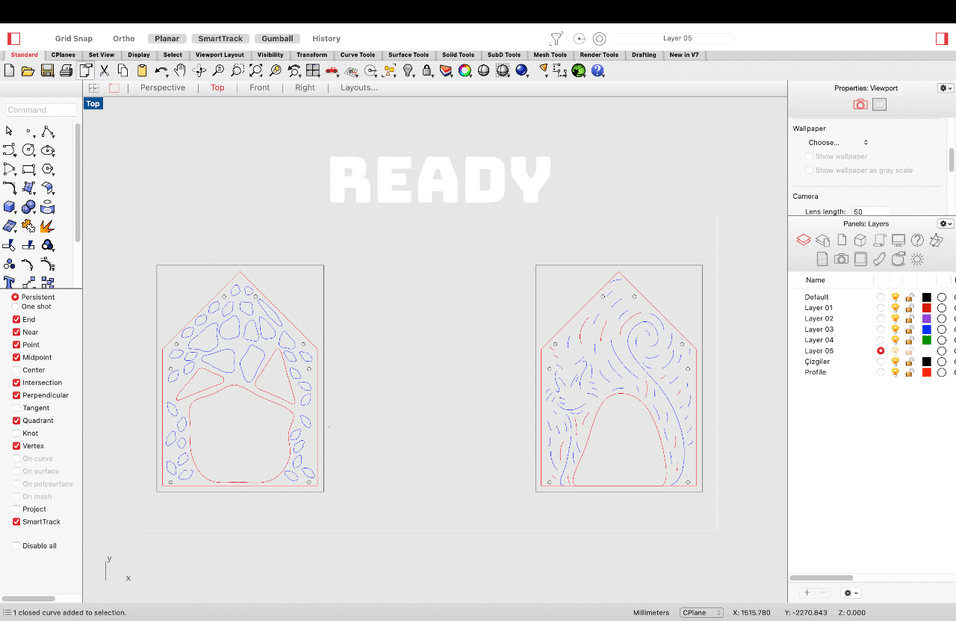Open the Help panel in Panels bar

coord(918,241)
